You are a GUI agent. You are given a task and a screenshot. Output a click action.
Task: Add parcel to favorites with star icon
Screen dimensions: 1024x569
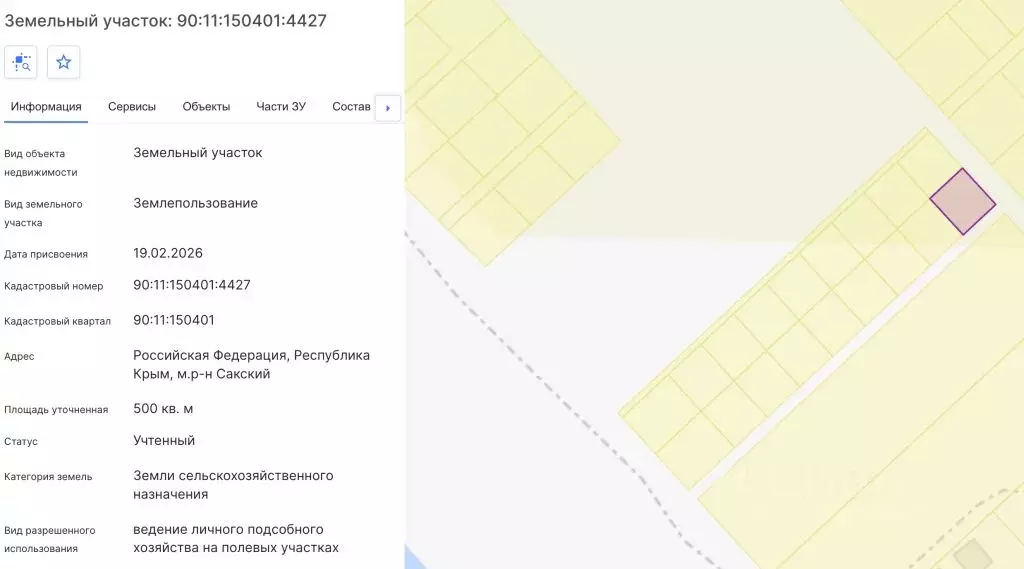click(x=63, y=62)
